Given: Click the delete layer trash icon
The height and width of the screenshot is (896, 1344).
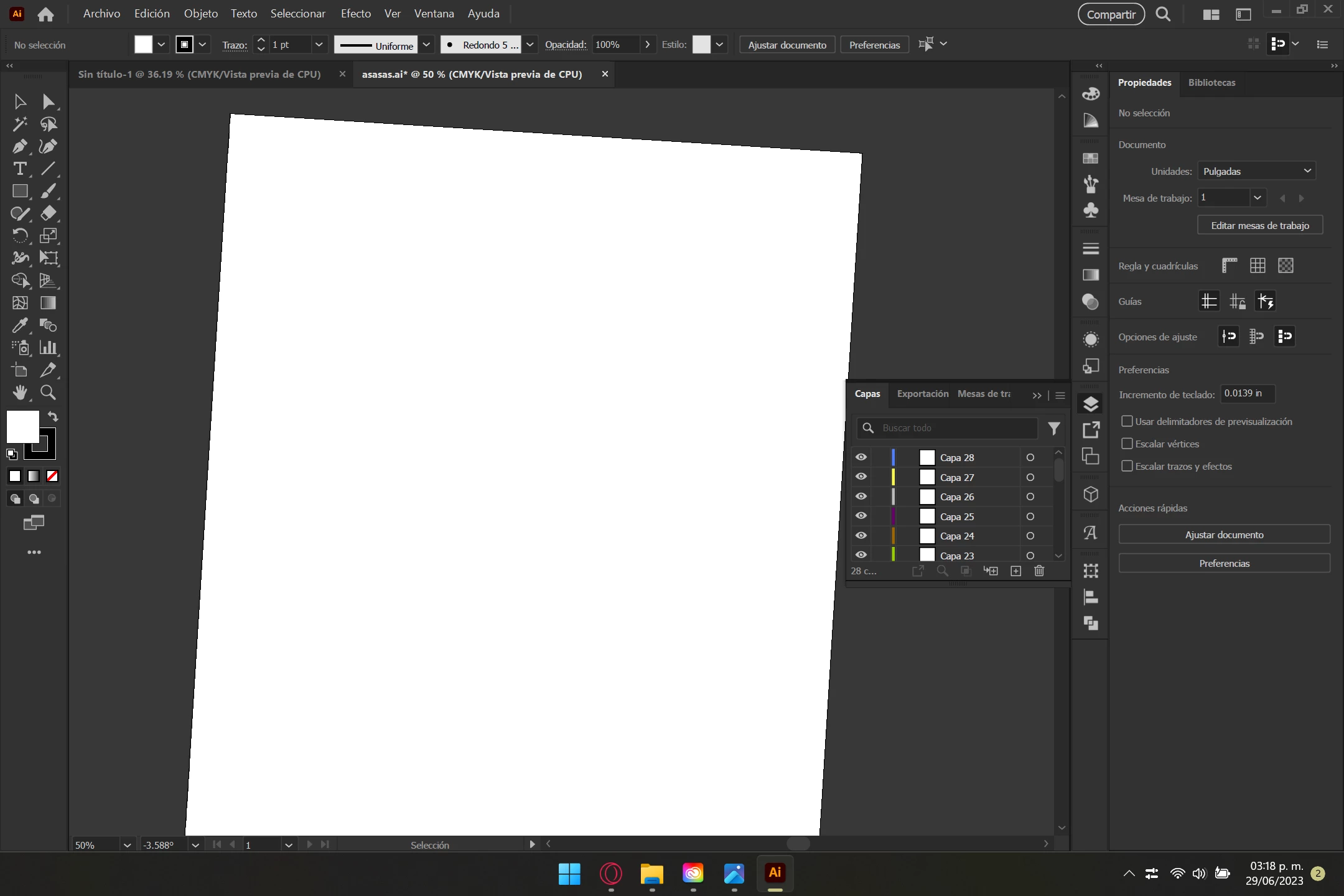Looking at the screenshot, I should [x=1039, y=571].
